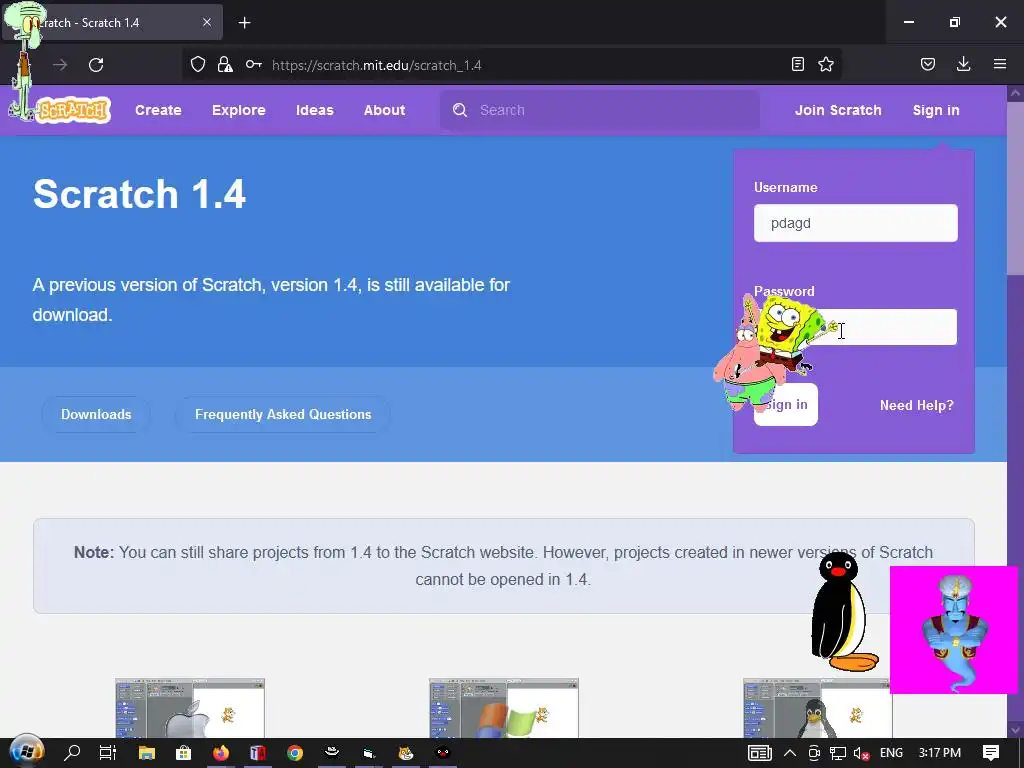The height and width of the screenshot is (768, 1024).
Task: Submit with the white Sign in button
Action: click(786, 405)
